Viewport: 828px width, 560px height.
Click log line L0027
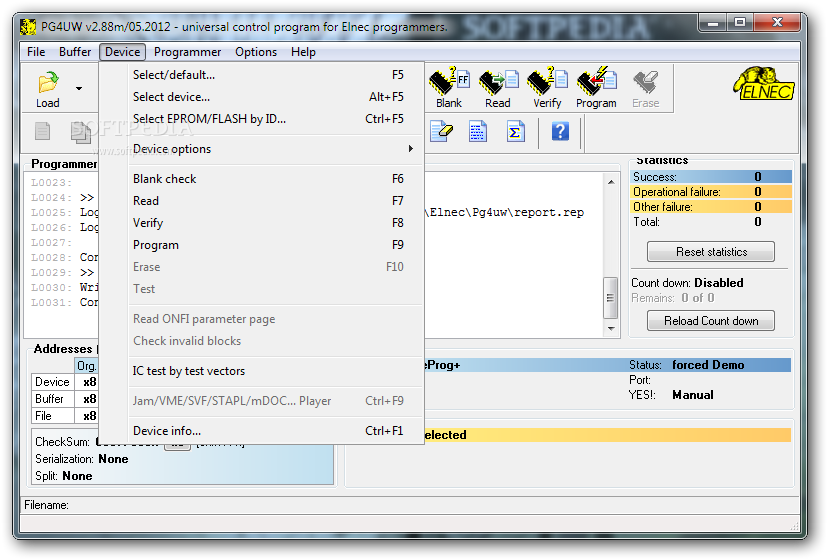point(51,243)
